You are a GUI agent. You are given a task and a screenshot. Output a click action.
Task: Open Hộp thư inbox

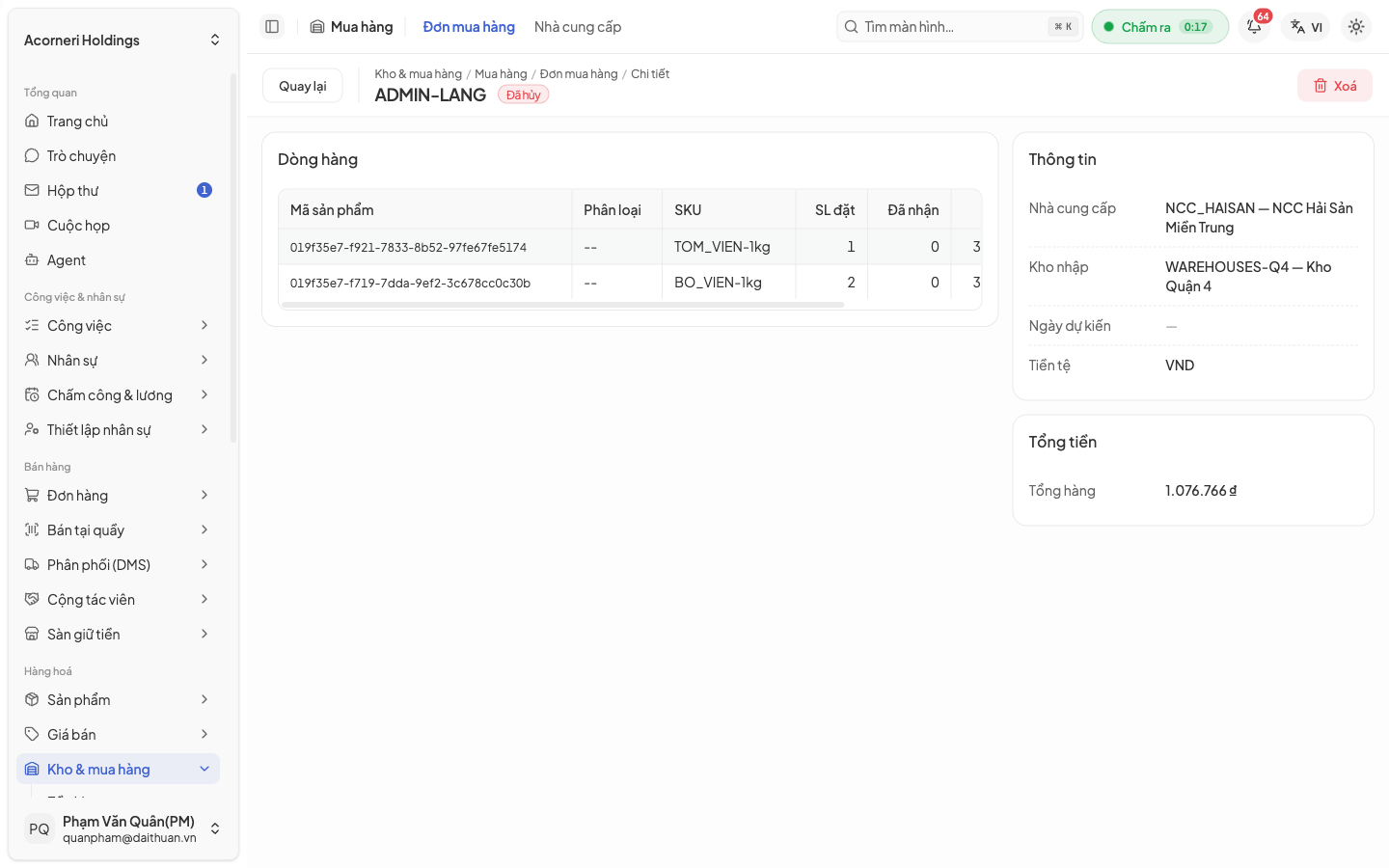119,191
